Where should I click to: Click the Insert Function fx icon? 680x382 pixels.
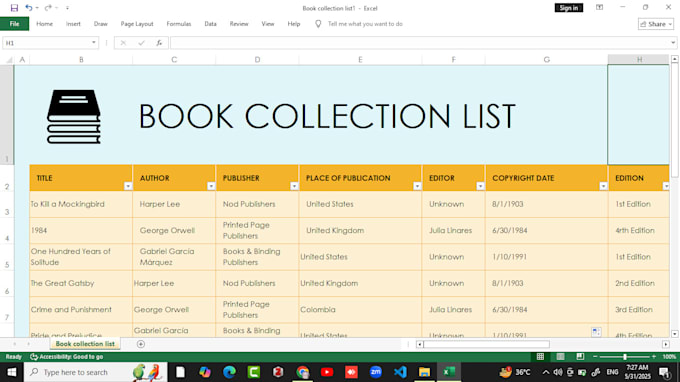click(159, 43)
